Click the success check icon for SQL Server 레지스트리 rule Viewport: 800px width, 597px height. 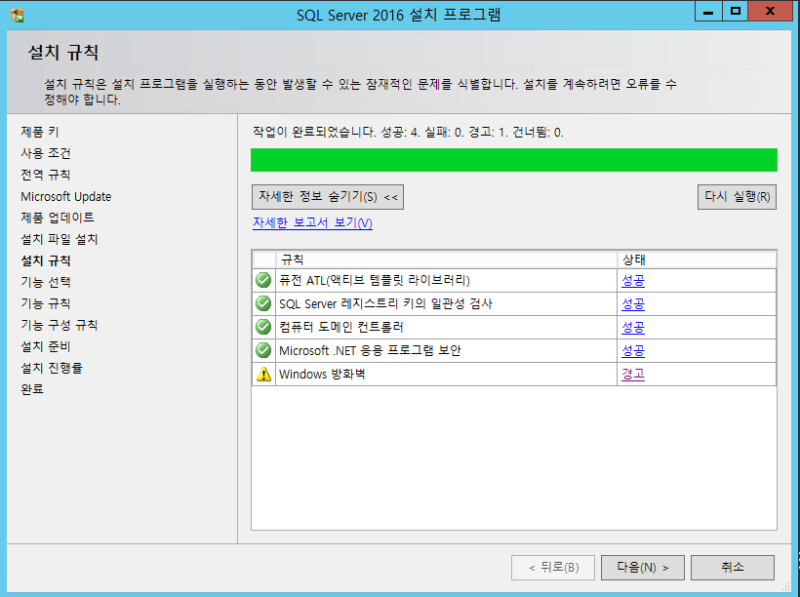(x=263, y=303)
